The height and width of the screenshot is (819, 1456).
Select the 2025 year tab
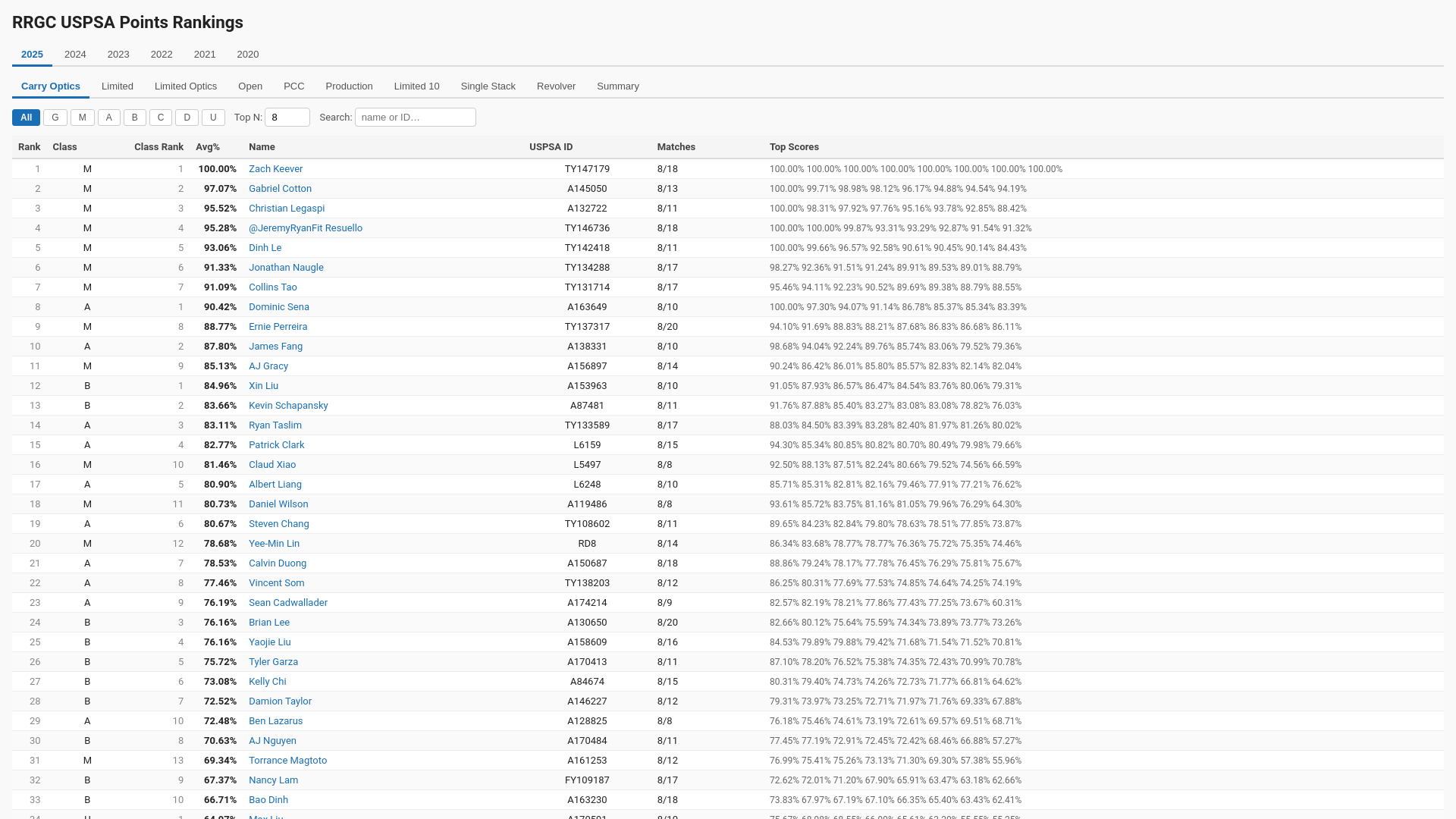pos(32,55)
